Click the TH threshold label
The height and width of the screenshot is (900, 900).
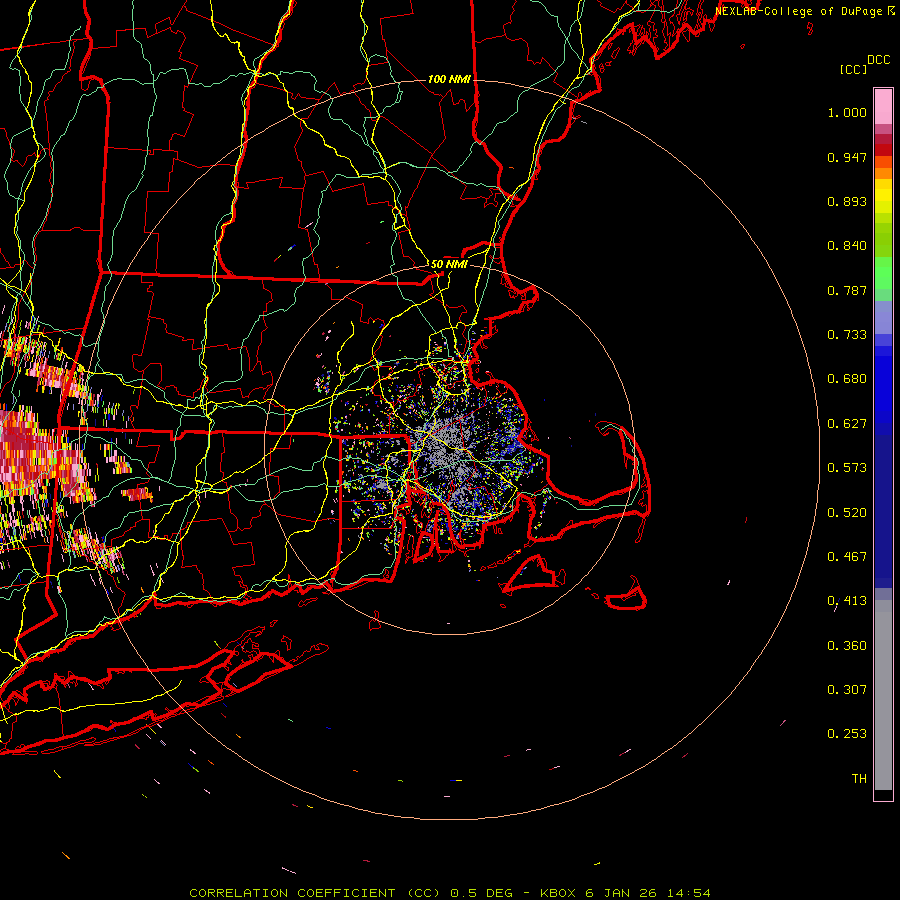coord(859,779)
